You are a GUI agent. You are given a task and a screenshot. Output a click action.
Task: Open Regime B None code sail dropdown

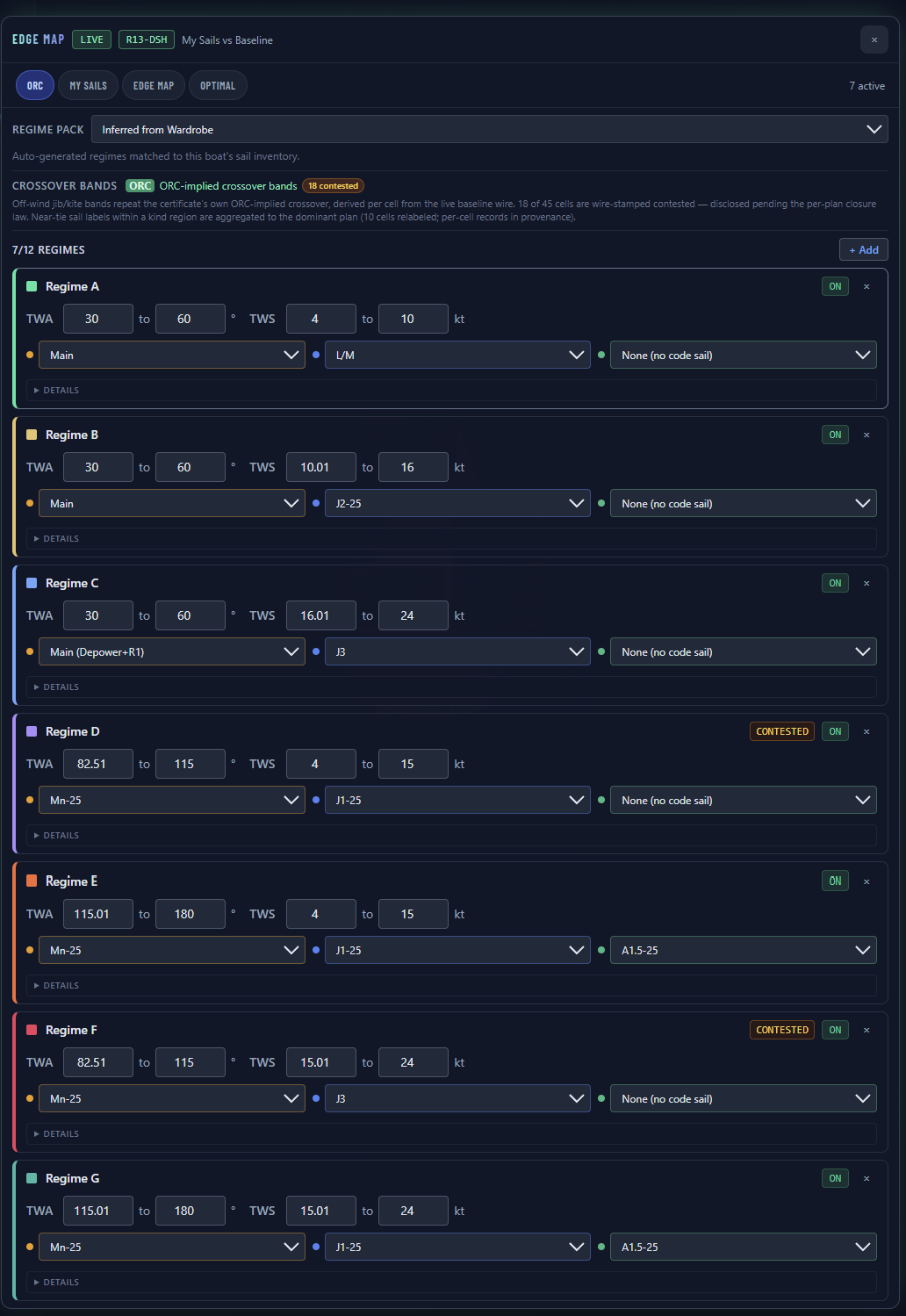(744, 503)
